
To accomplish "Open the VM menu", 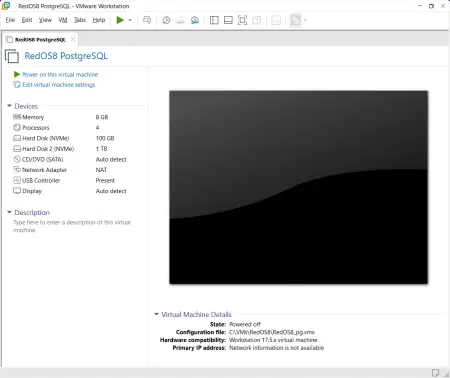I will 63,20.
